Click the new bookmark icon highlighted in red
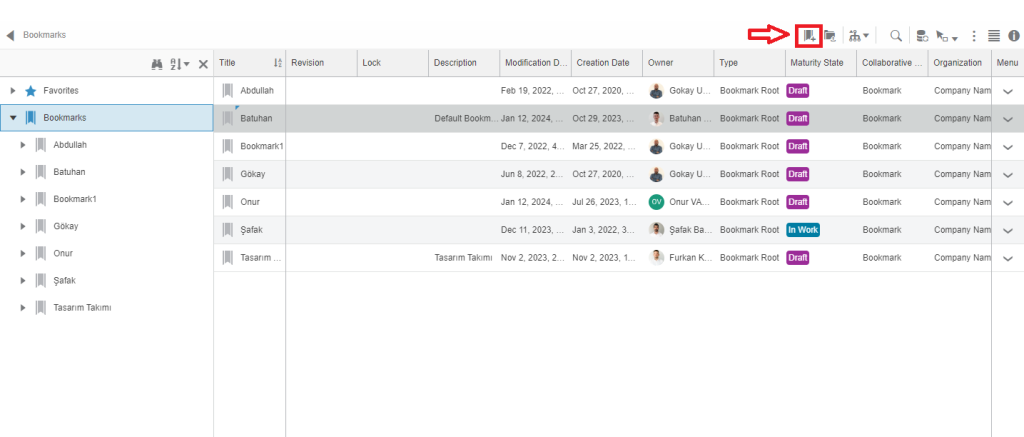Image resolution: width=1024 pixels, height=437 pixels. pos(809,35)
